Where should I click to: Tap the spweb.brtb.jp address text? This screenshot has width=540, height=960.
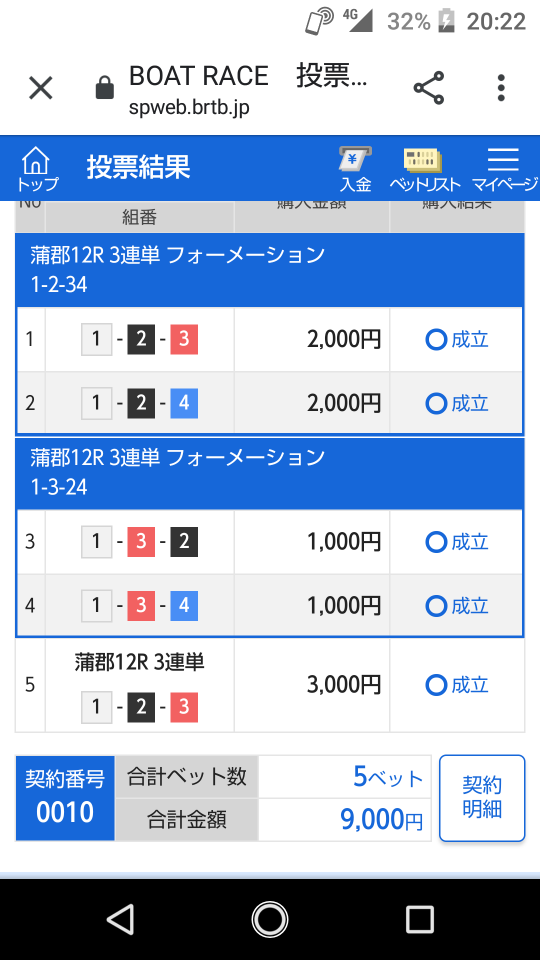click(x=189, y=108)
